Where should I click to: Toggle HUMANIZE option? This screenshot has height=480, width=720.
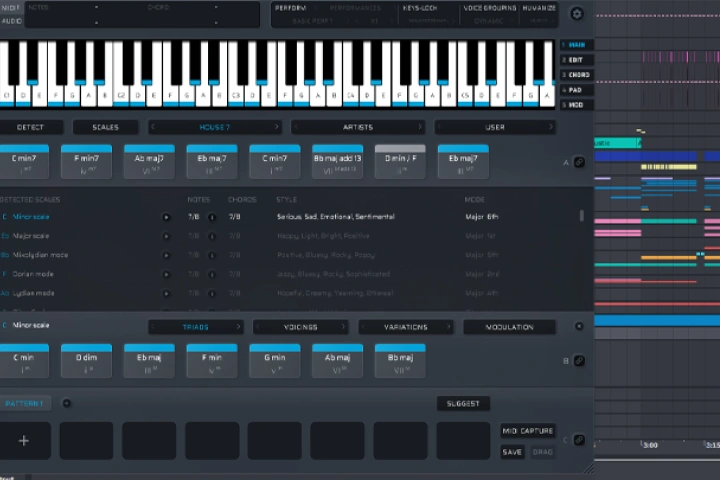(x=539, y=8)
